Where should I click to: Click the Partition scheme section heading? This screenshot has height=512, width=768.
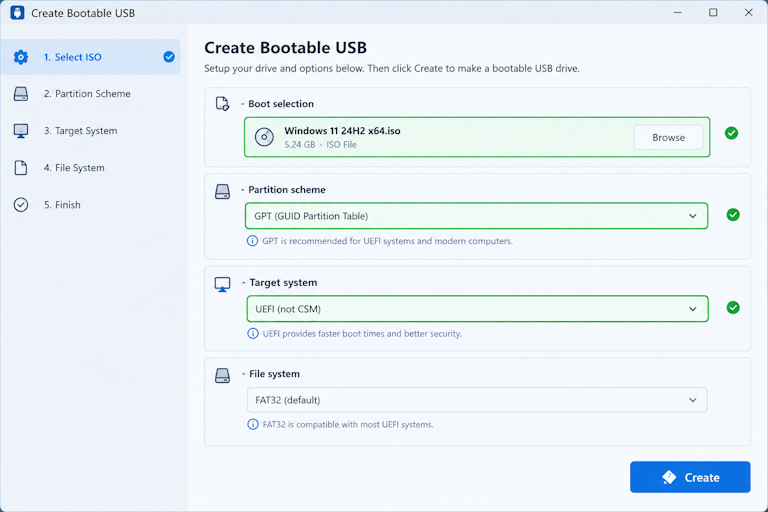(x=287, y=190)
